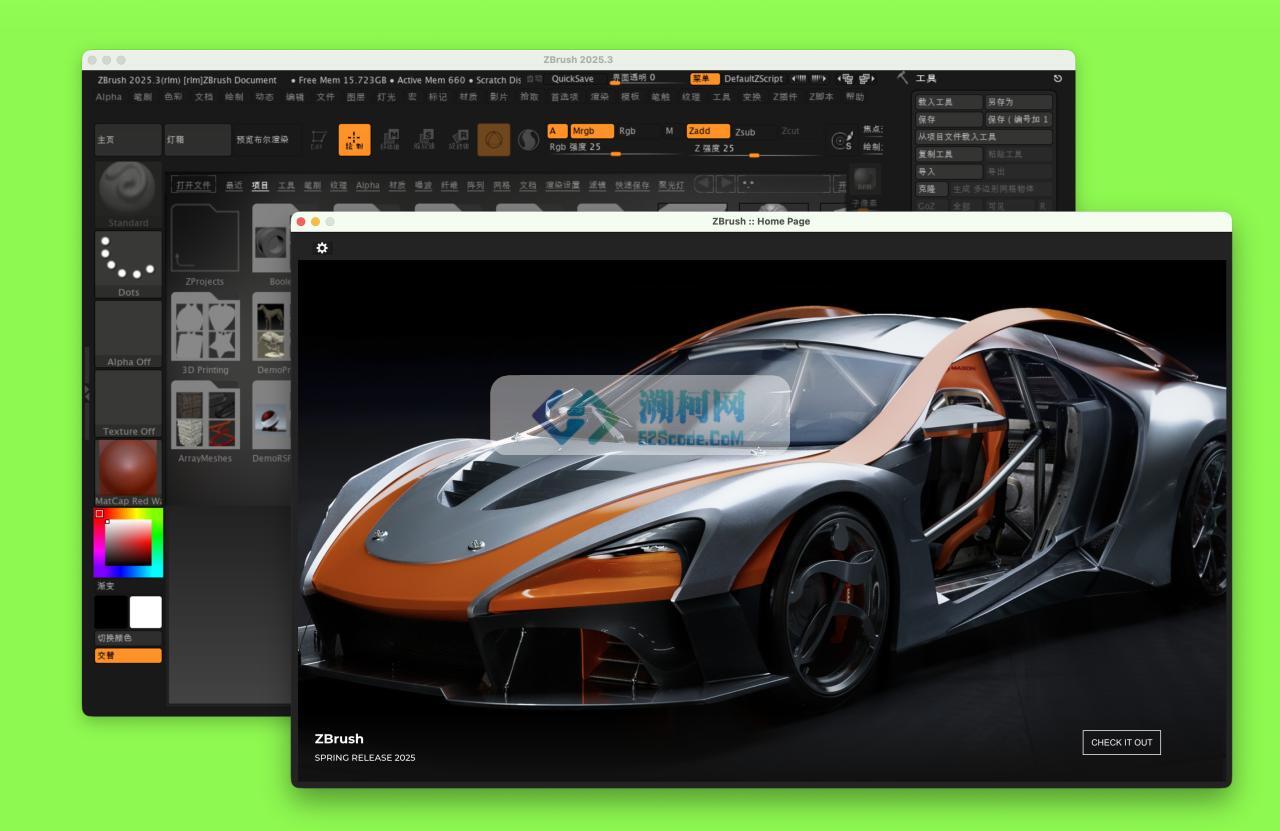Select the black secondary color swatch
This screenshot has height=831, width=1280.
point(111,612)
